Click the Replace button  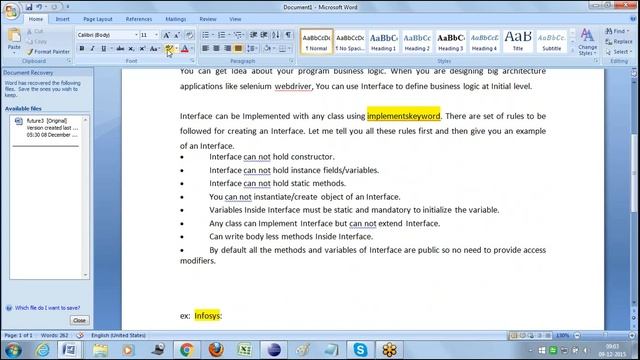click(x=619, y=42)
